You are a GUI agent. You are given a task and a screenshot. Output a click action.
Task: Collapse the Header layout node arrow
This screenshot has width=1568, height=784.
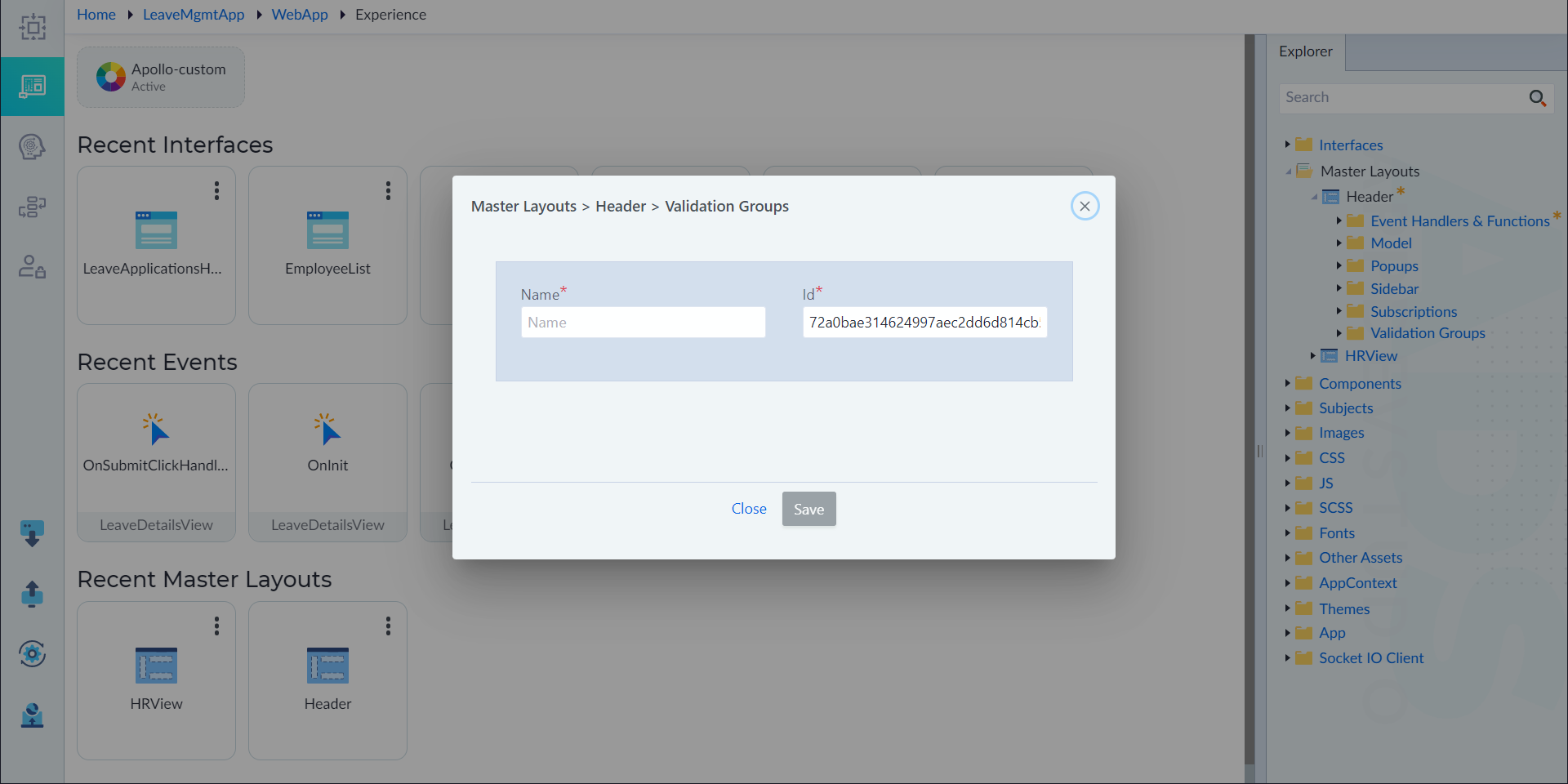pos(1313,197)
